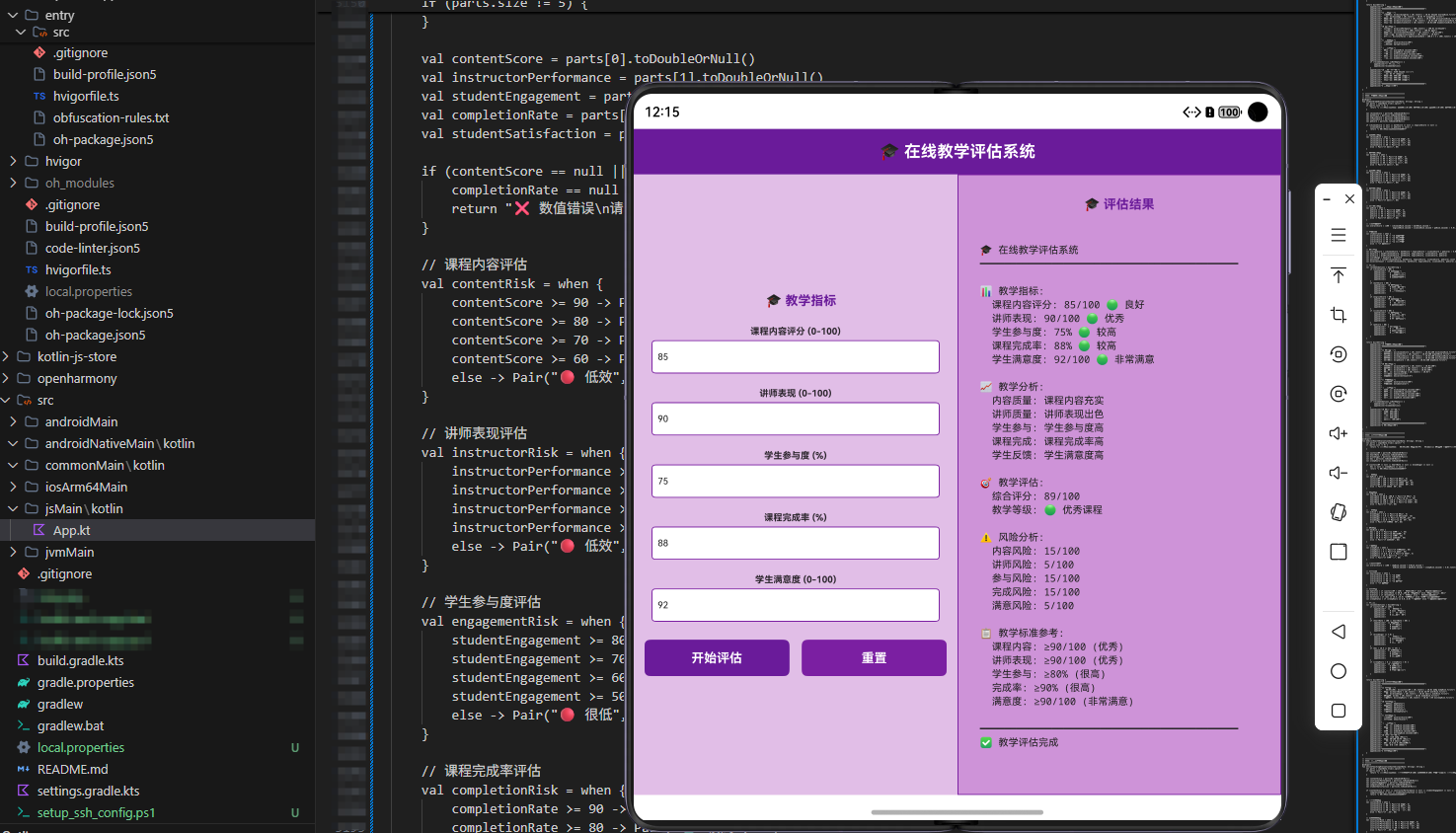The image size is (1456, 833).
Task: Click the 讲师表现 input field with 90
Action: click(796, 418)
